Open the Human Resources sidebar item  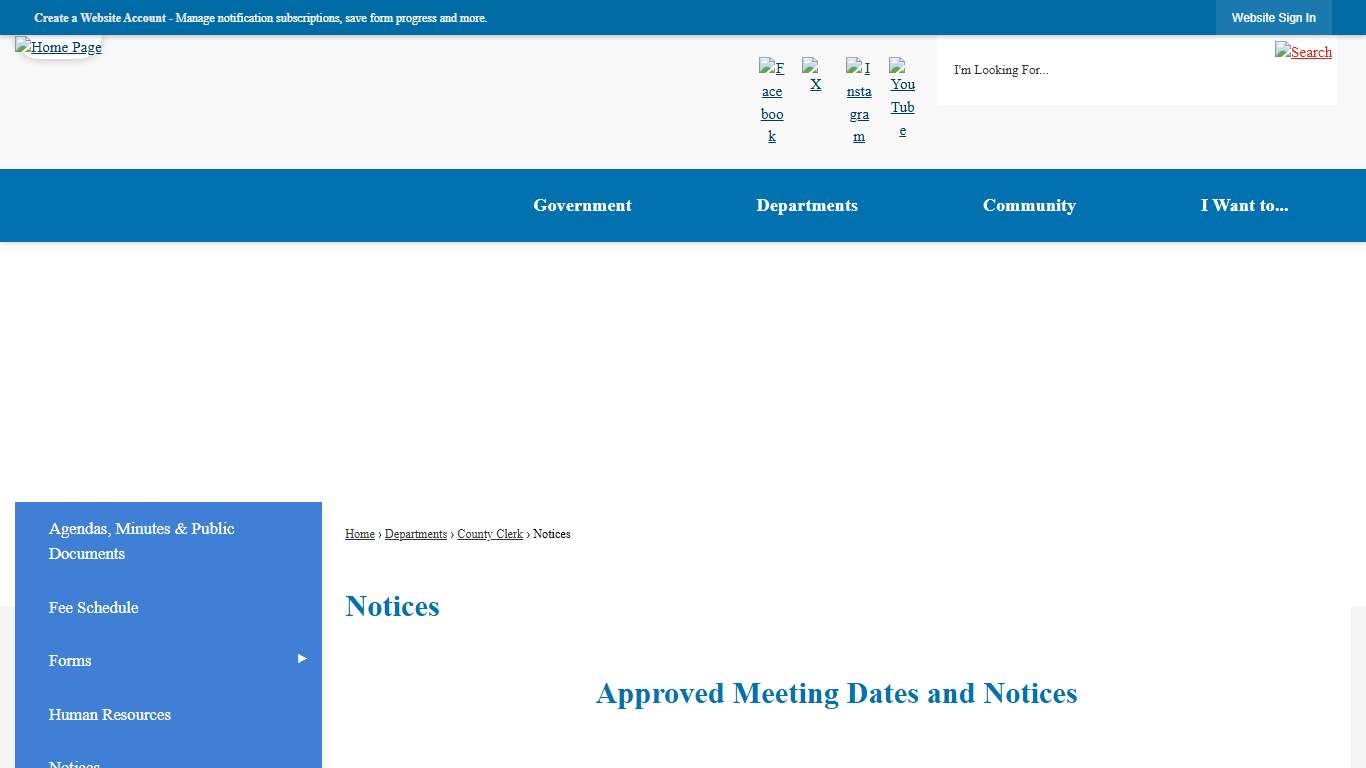109,714
